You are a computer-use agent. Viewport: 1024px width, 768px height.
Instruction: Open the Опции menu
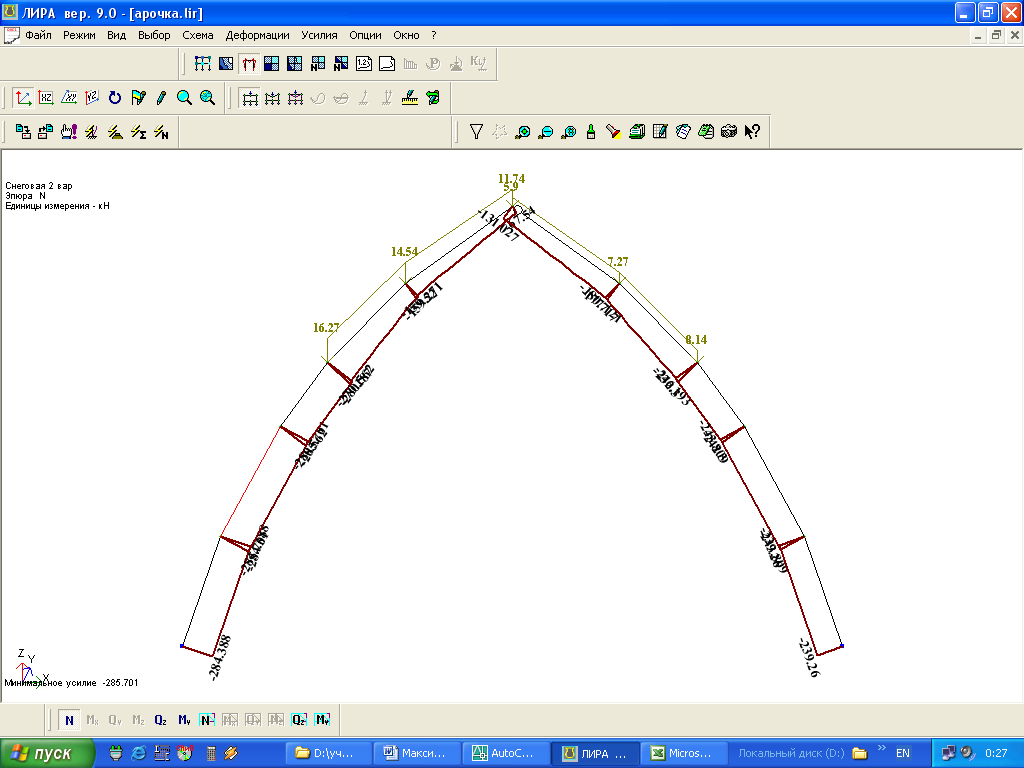(365, 35)
